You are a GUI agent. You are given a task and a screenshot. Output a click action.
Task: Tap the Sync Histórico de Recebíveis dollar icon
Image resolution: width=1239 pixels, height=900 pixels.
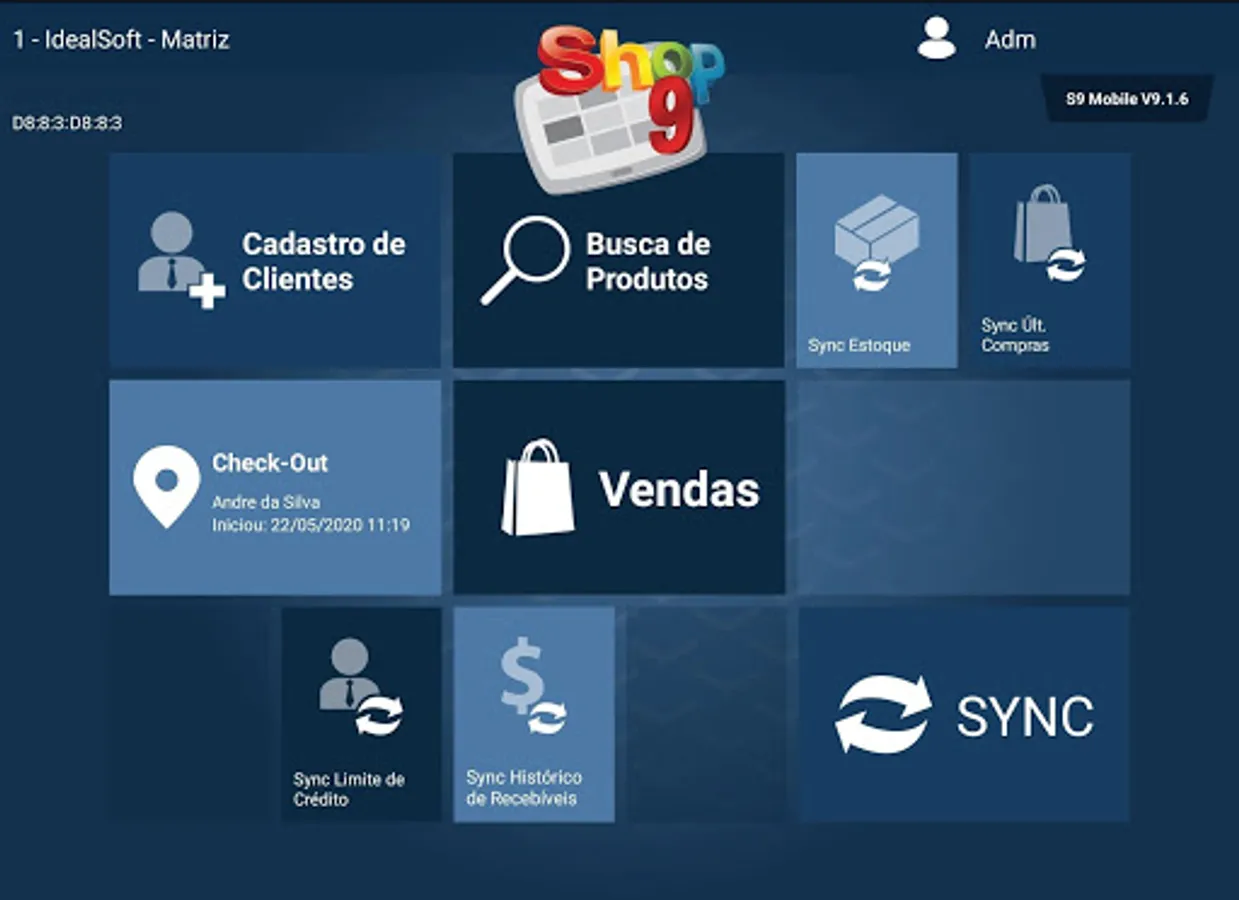(x=534, y=688)
